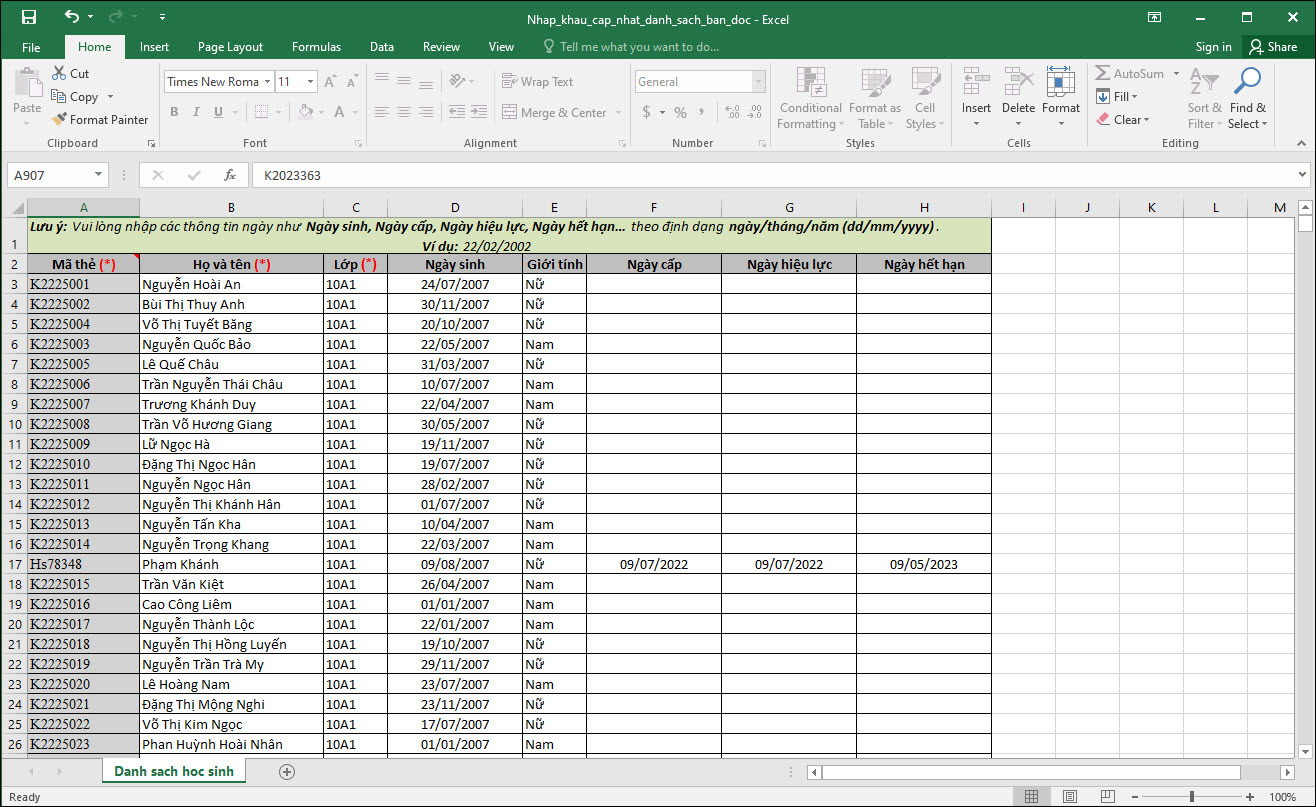Image resolution: width=1316 pixels, height=807 pixels.
Task: Click the Sign in link
Action: (x=1213, y=47)
